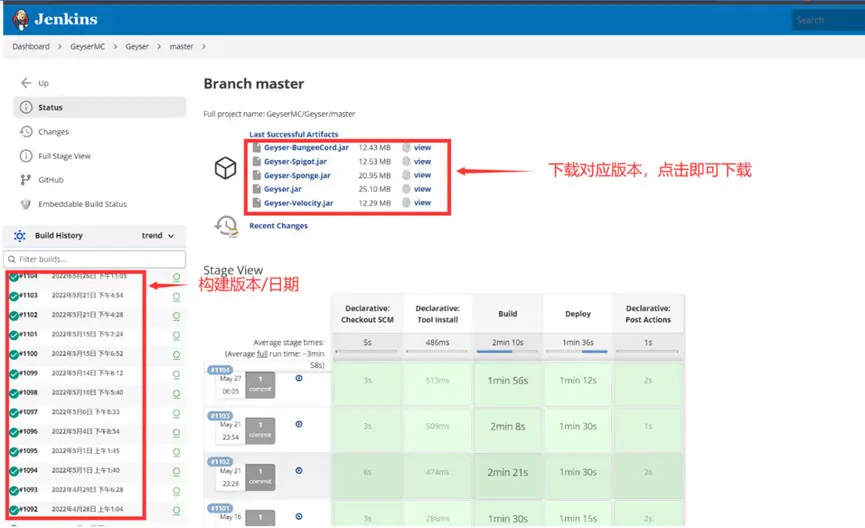The width and height of the screenshot is (865, 528).
Task: Click the Build History gear icon
Action: (20, 236)
